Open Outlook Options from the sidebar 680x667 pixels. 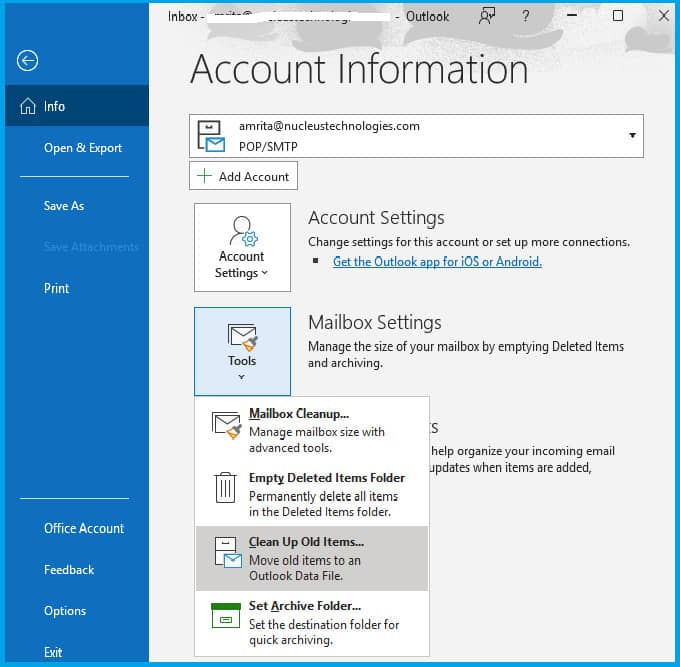click(65, 611)
